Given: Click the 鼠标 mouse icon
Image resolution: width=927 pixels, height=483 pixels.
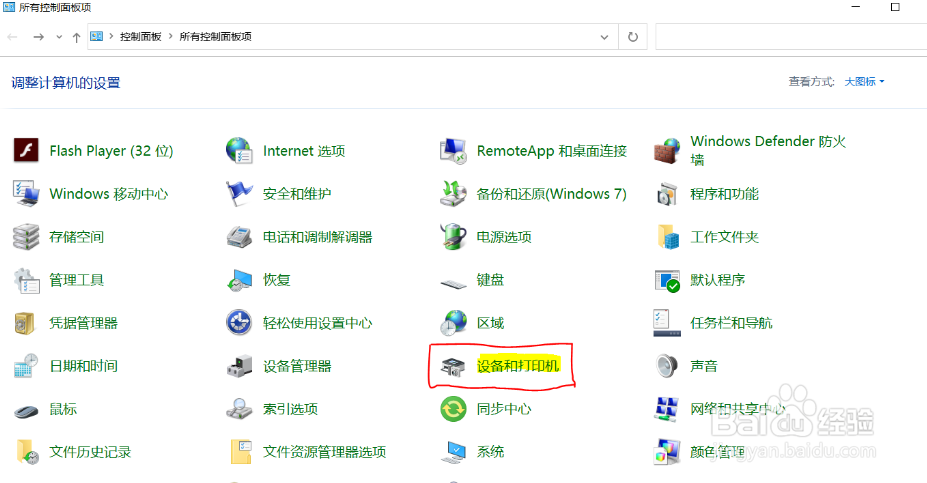Looking at the screenshot, I should coord(26,410).
